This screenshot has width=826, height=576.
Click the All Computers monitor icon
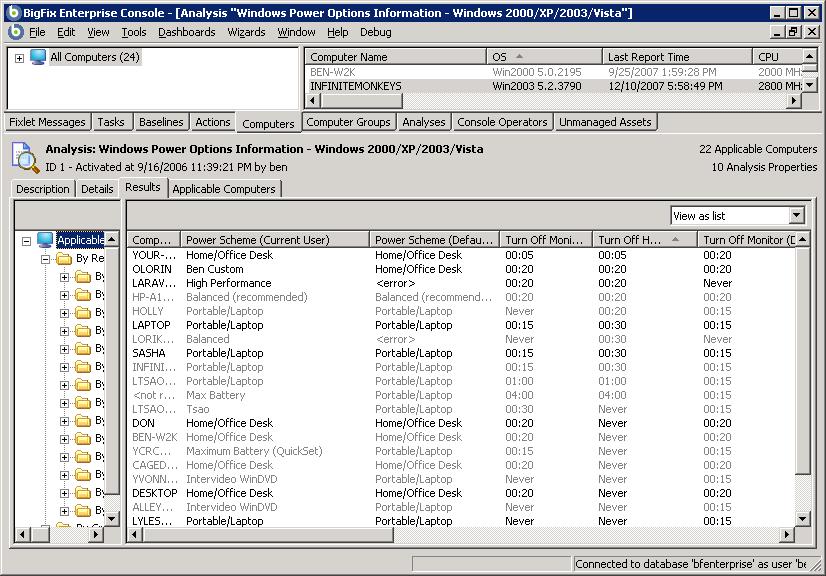click(x=38, y=57)
